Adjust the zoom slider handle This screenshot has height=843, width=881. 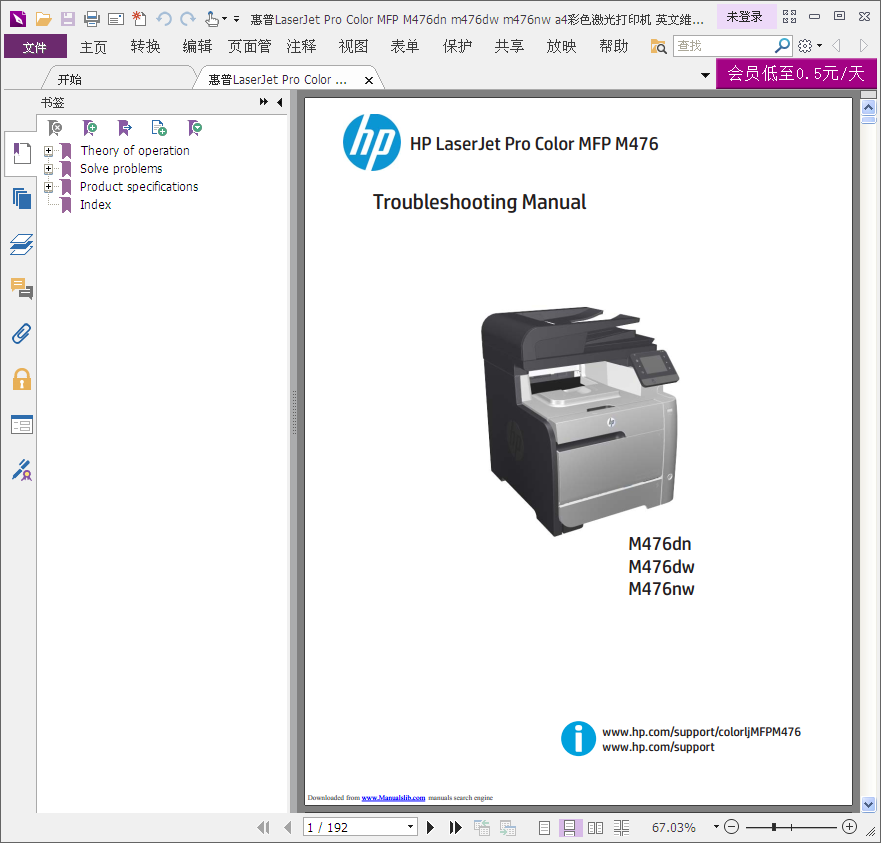774,827
